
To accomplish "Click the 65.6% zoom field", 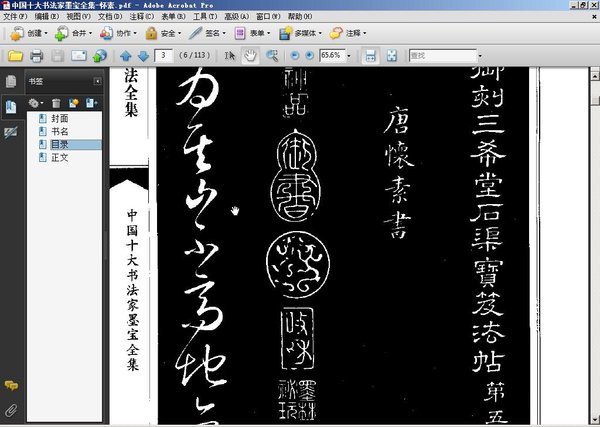I will (x=332, y=55).
